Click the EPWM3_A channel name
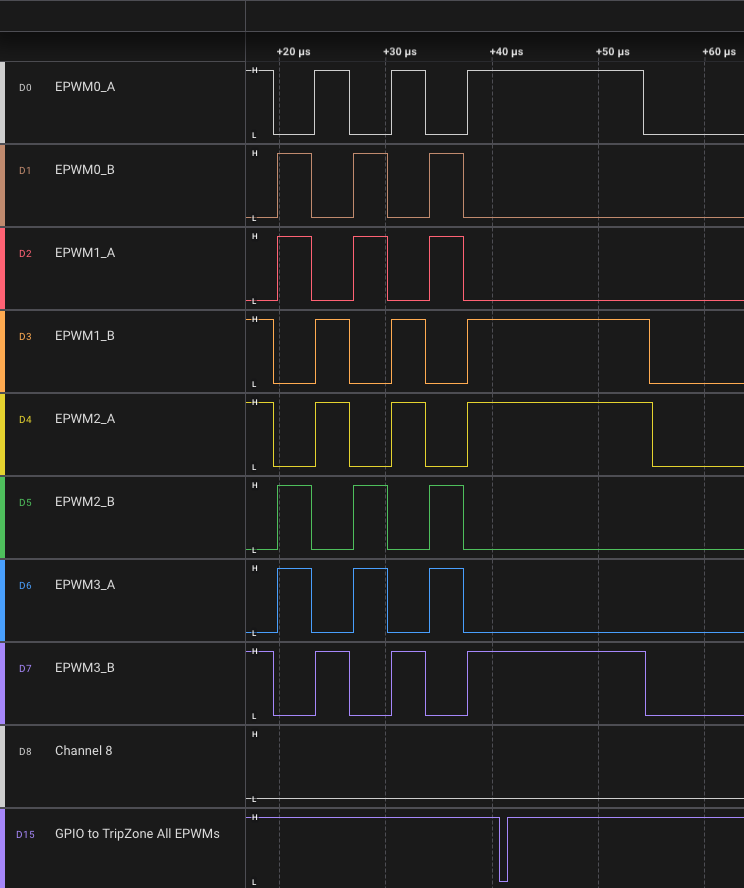The height and width of the screenshot is (888, 744). pos(85,585)
